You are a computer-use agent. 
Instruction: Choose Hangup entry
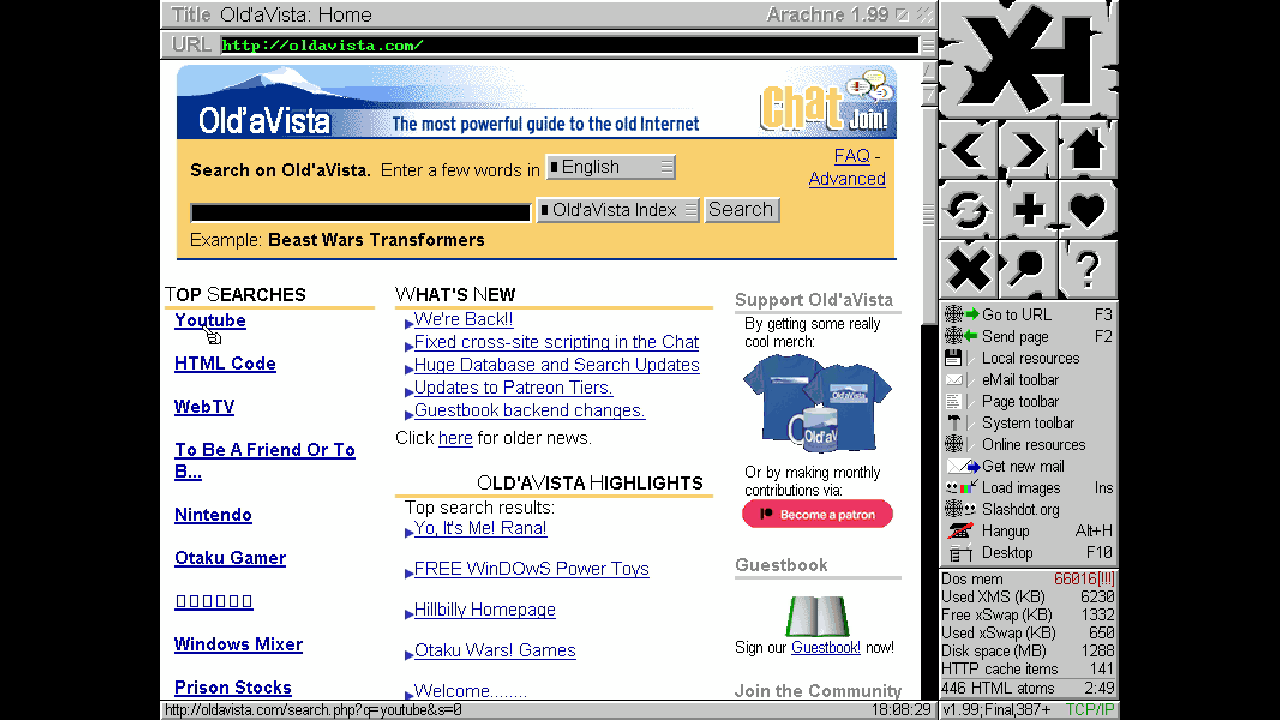click(1028, 531)
